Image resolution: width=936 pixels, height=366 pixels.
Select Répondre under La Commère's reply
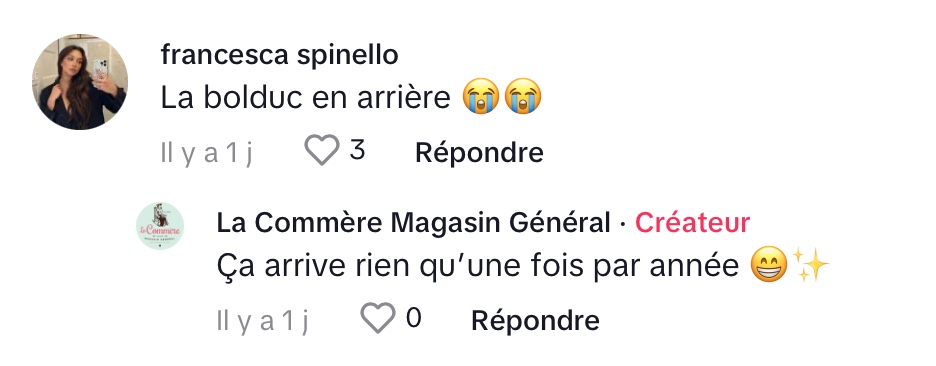535,321
